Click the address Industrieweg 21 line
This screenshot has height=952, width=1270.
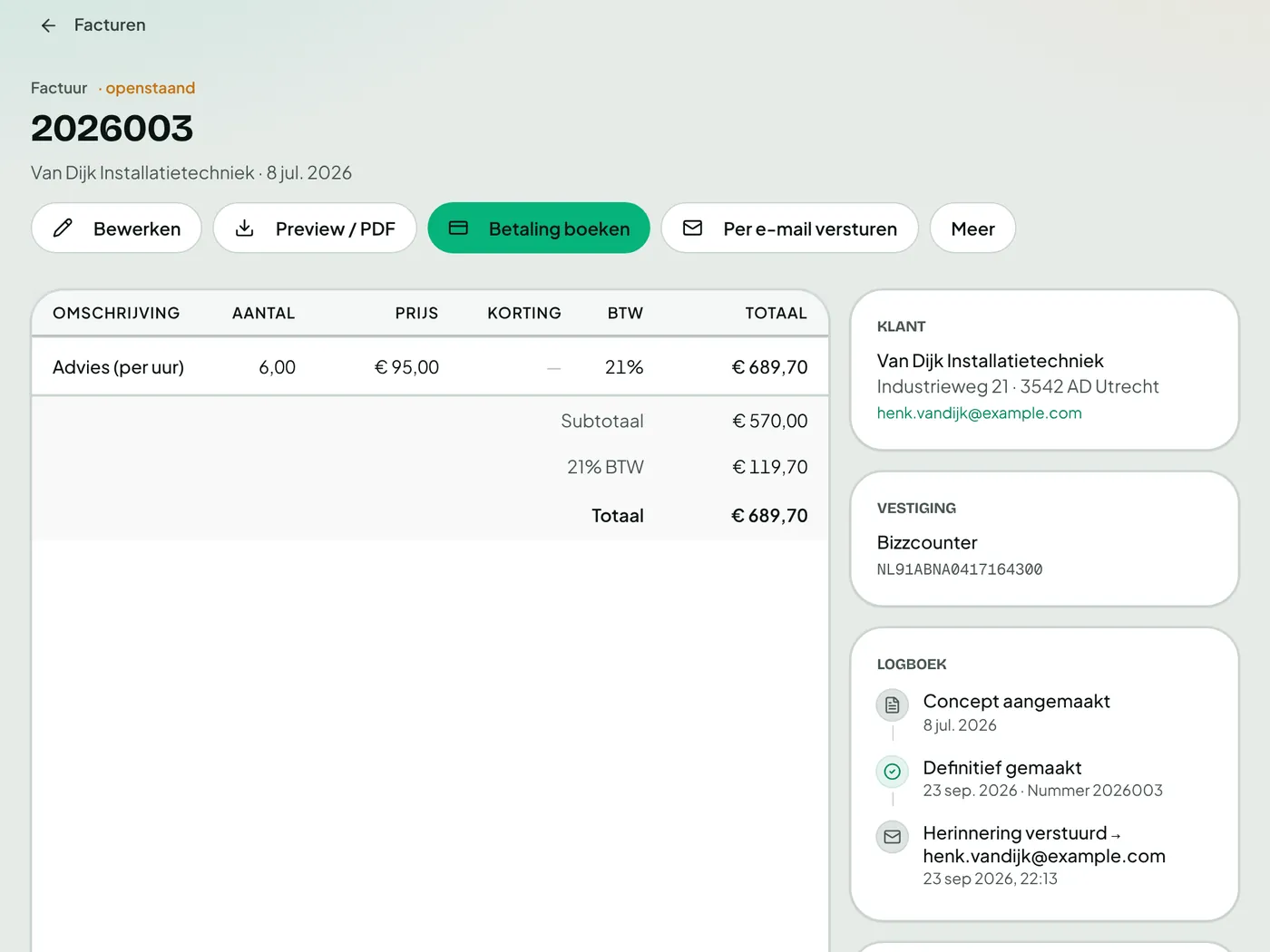[x=1018, y=387]
